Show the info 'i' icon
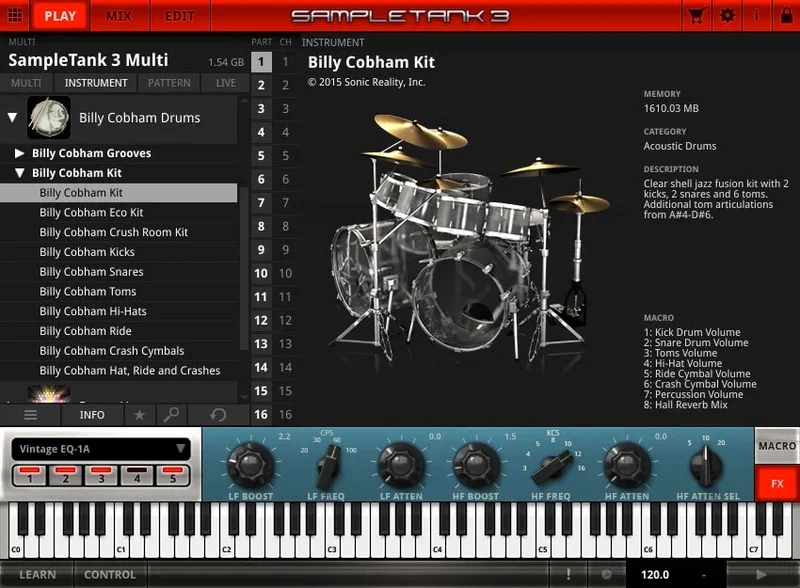 [756, 16]
